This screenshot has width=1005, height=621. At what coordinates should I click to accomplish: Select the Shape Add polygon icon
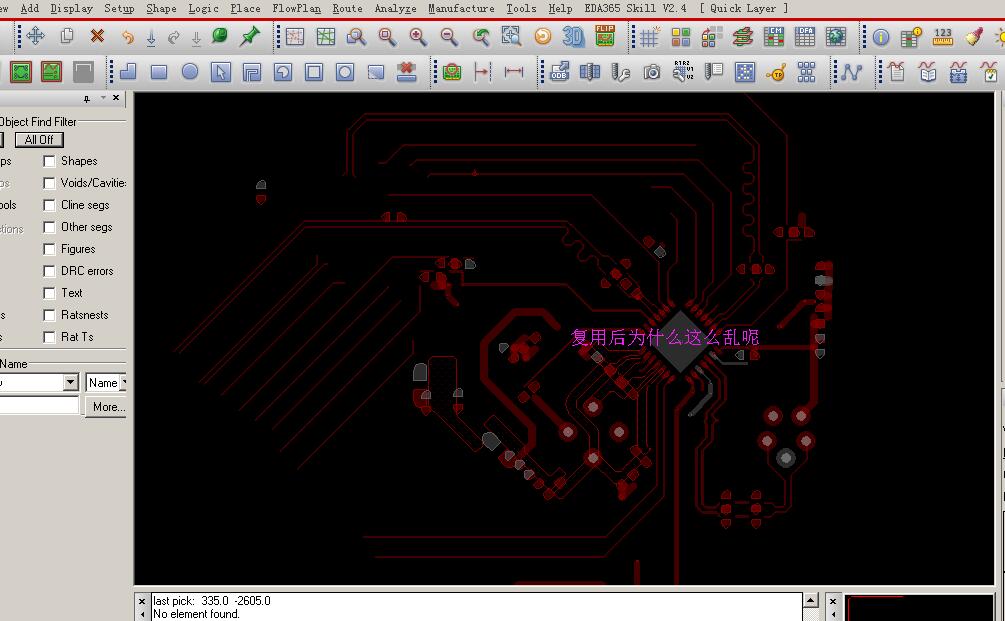(128, 72)
